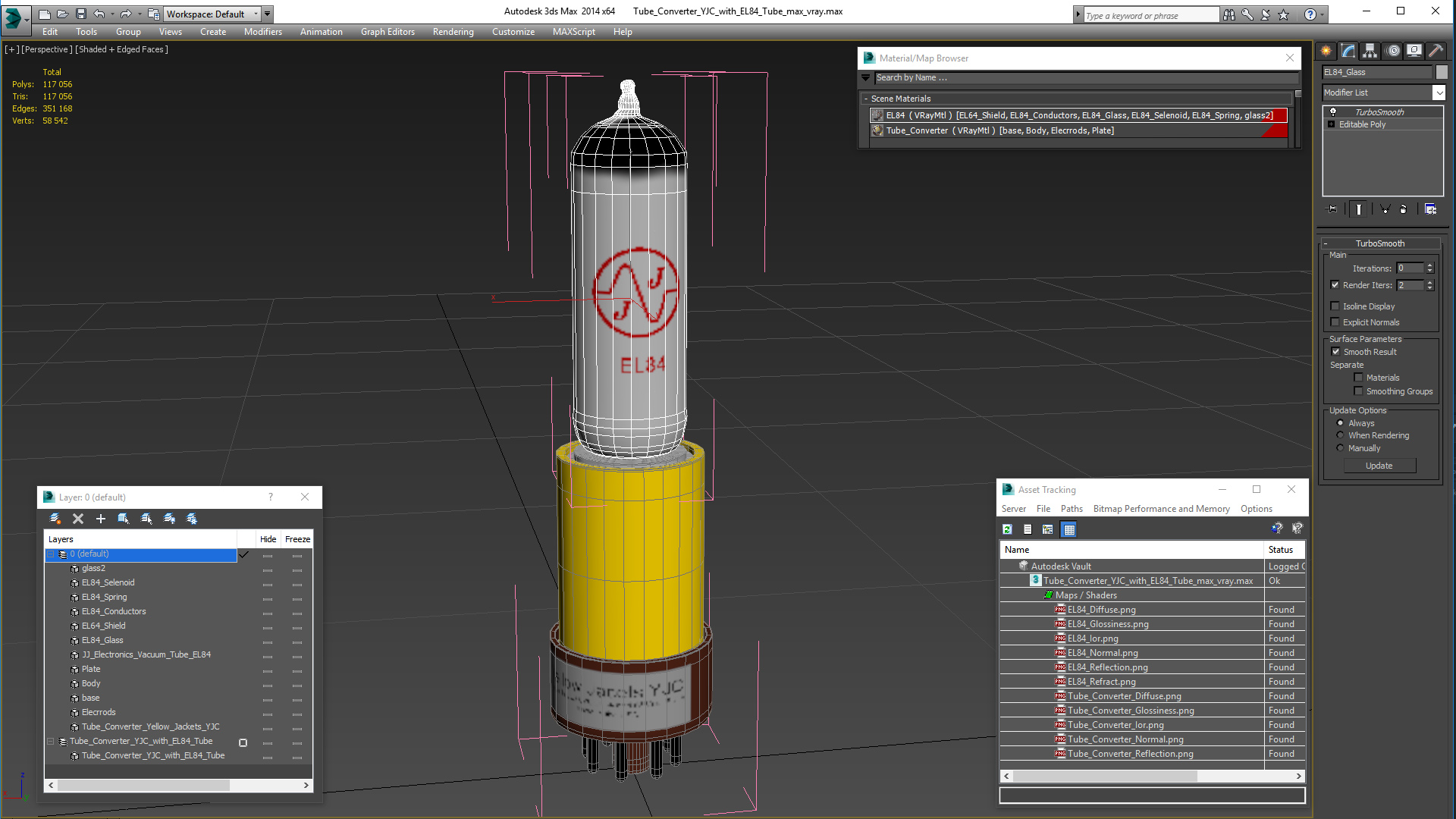1456x819 pixels.
Task: Click the Shaded + Edged Faces viewport label
Action: click(121, 49)
